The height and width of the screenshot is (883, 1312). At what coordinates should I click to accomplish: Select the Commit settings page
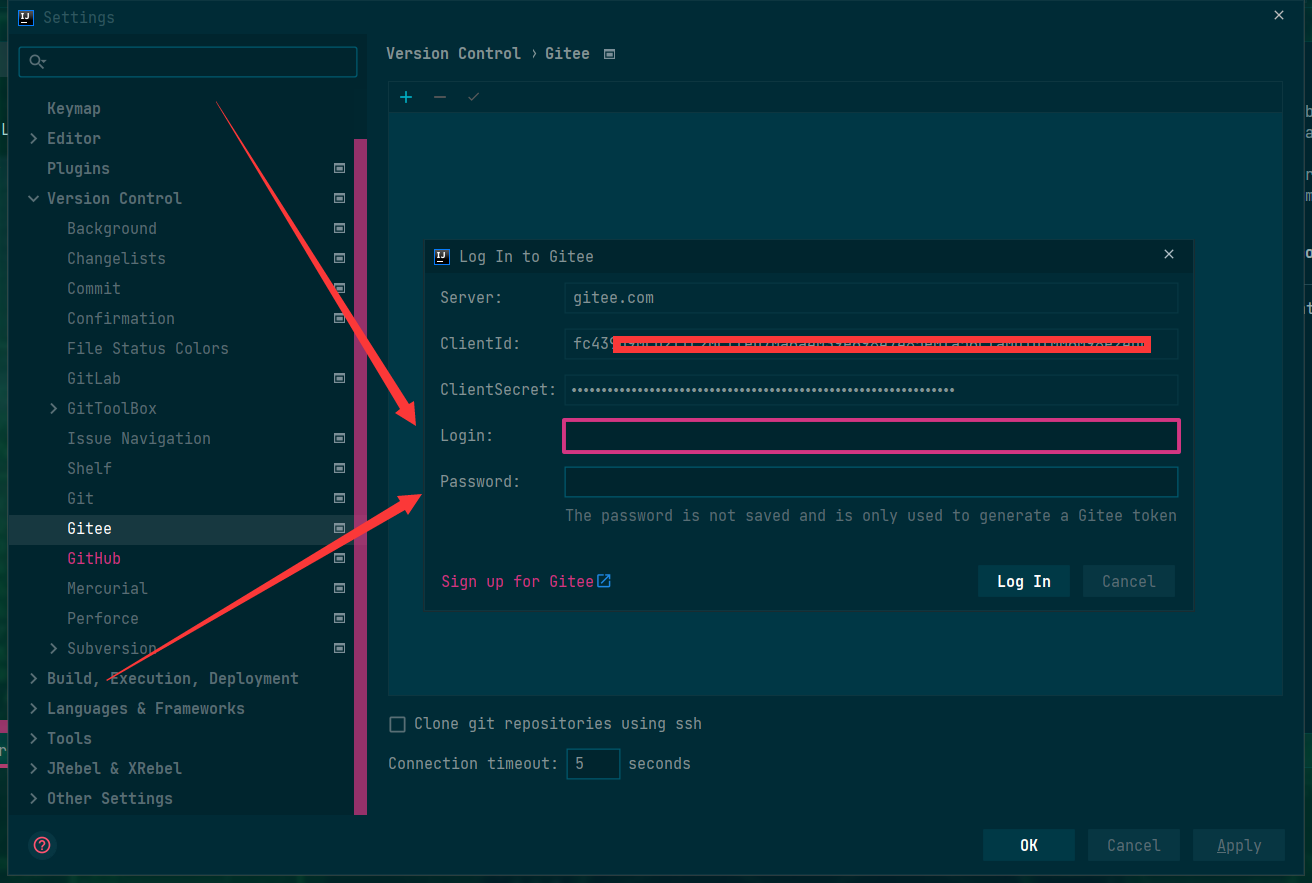94,288
